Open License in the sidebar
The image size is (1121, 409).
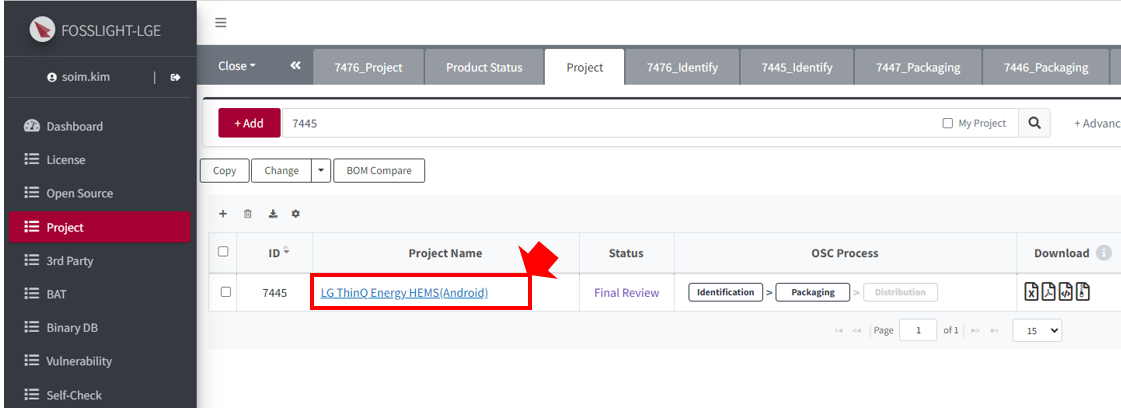click(x=99, y=160)
